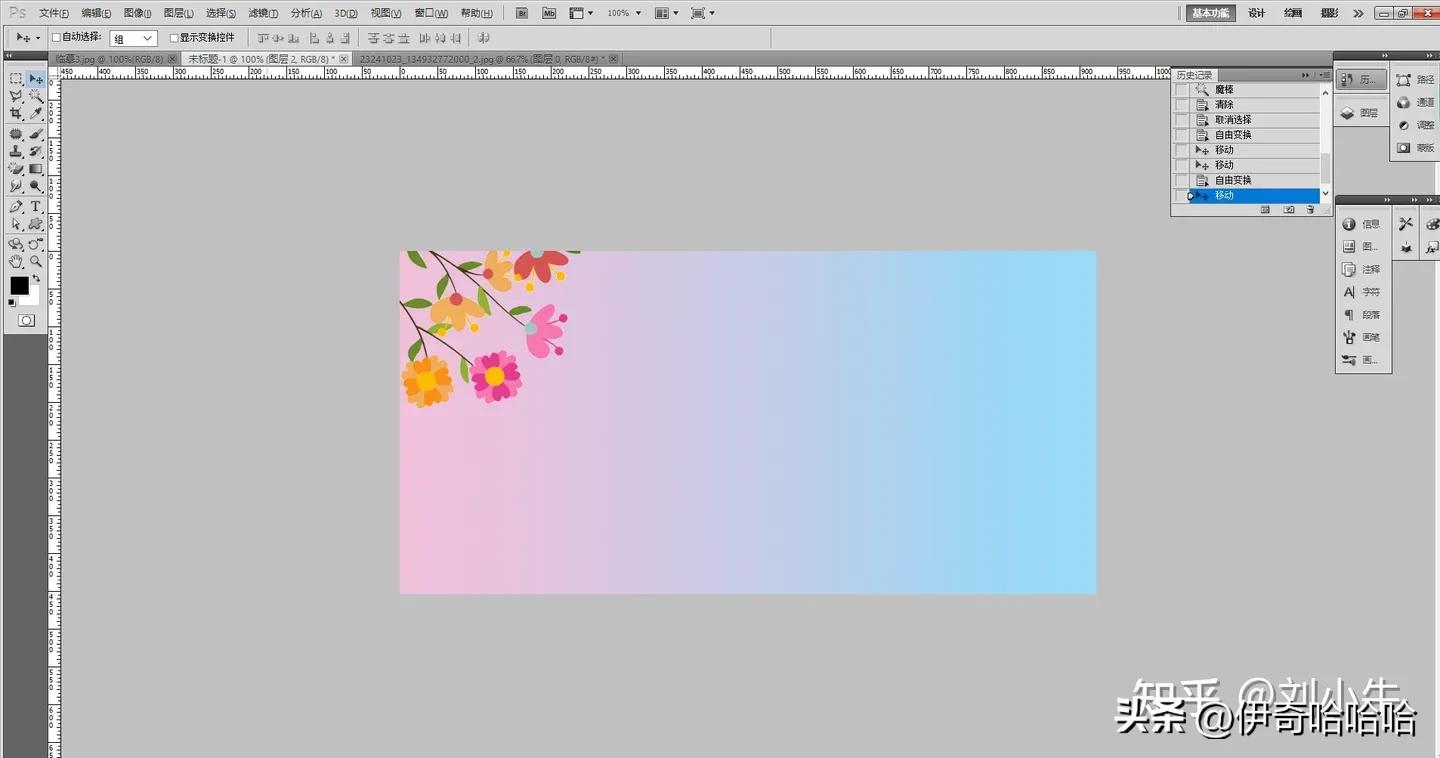This screenshot has width=1440, height=758.
Task: Enable the 自动选择 checkbox
Action: pos(57,38)
